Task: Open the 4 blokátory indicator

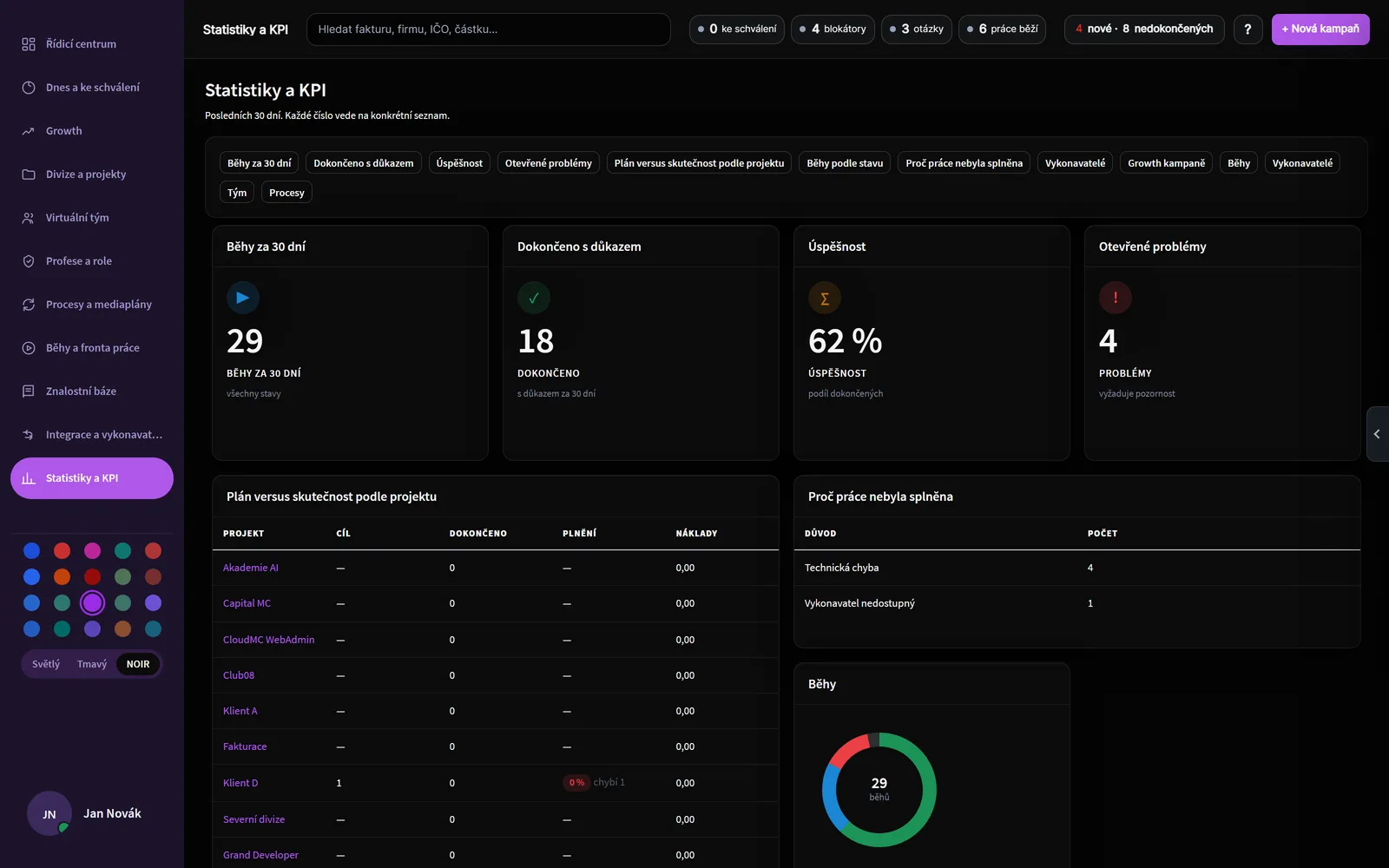Action: 833,30
